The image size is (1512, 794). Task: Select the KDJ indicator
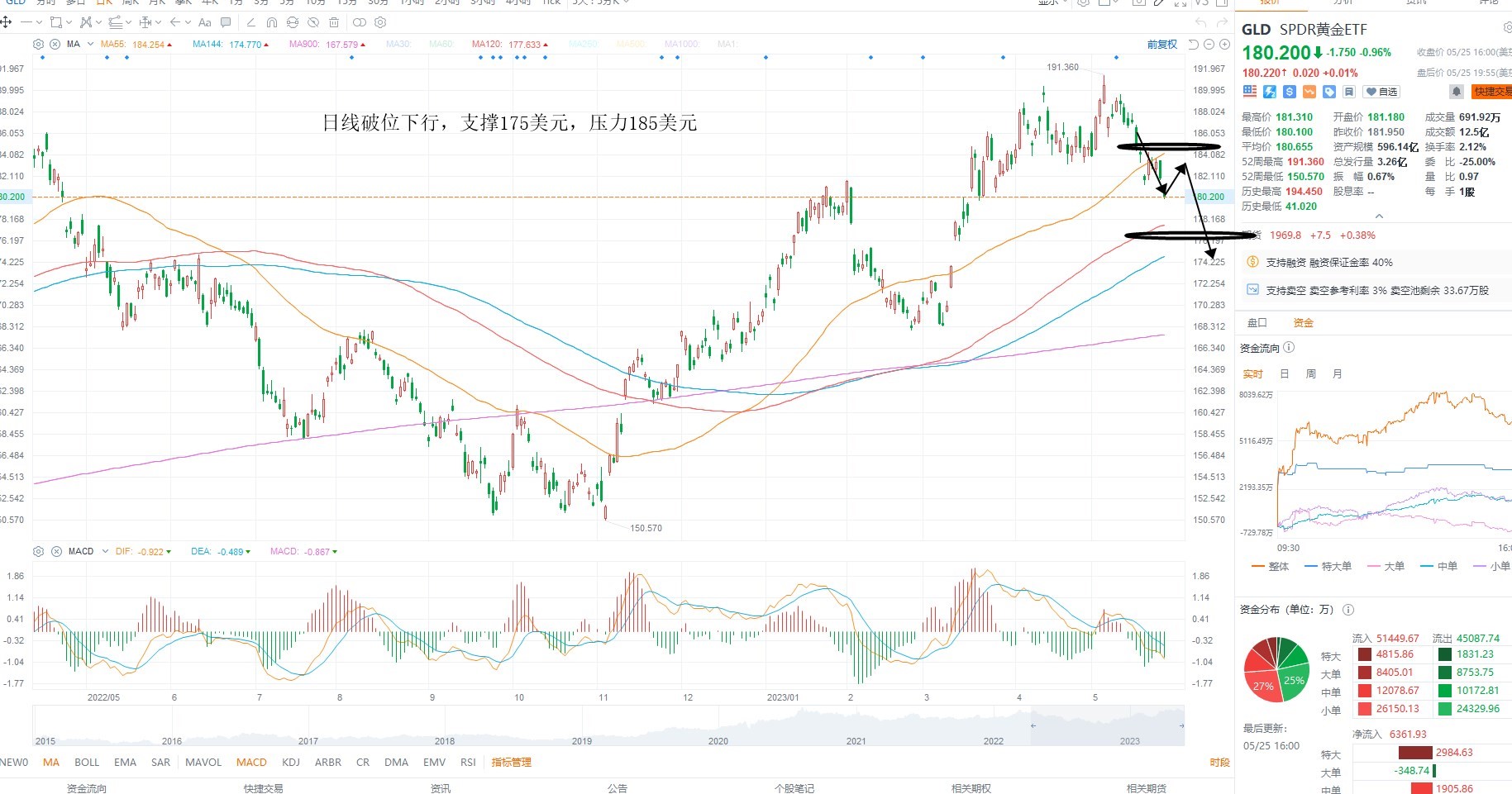tap(291, 762)
